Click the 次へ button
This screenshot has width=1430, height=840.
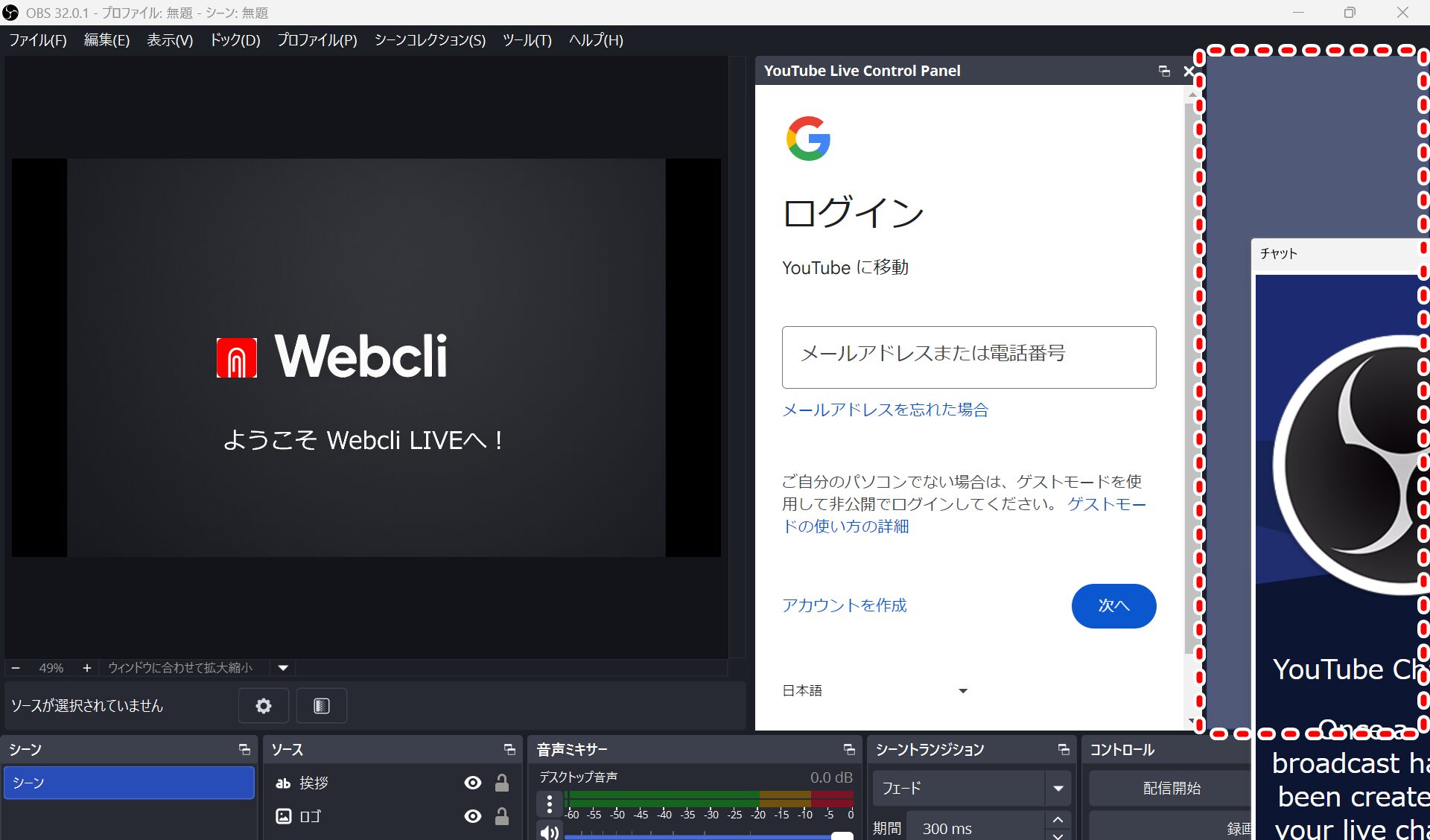(x=1113, y=606)
